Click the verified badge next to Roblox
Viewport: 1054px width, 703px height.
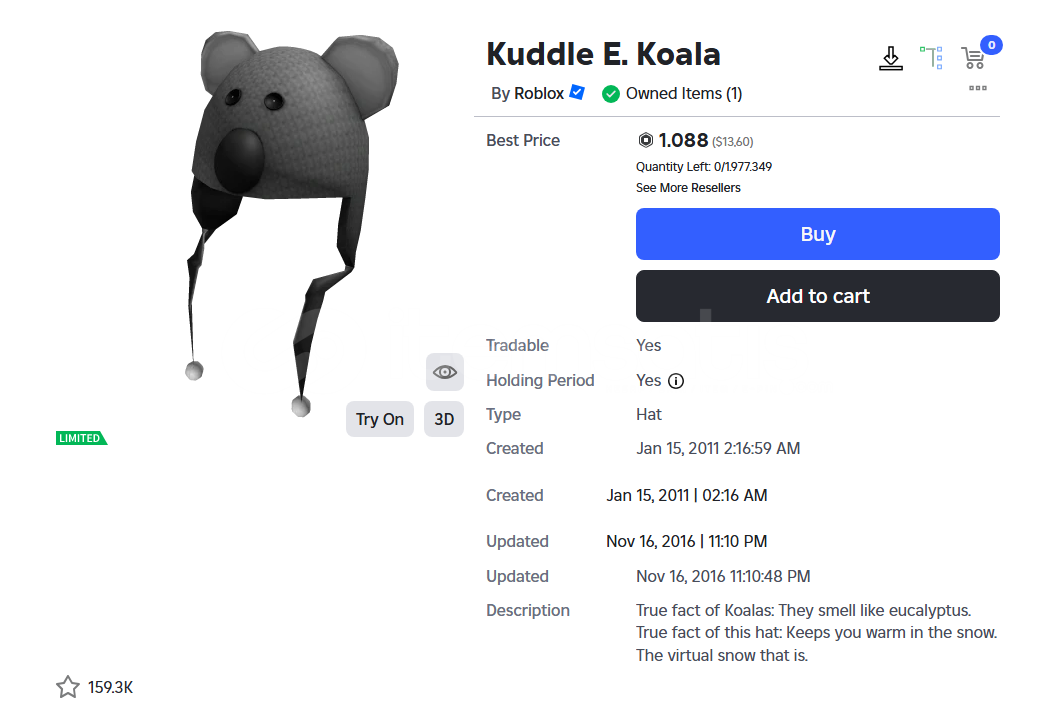pyautogui.click(x=577, y=92)
